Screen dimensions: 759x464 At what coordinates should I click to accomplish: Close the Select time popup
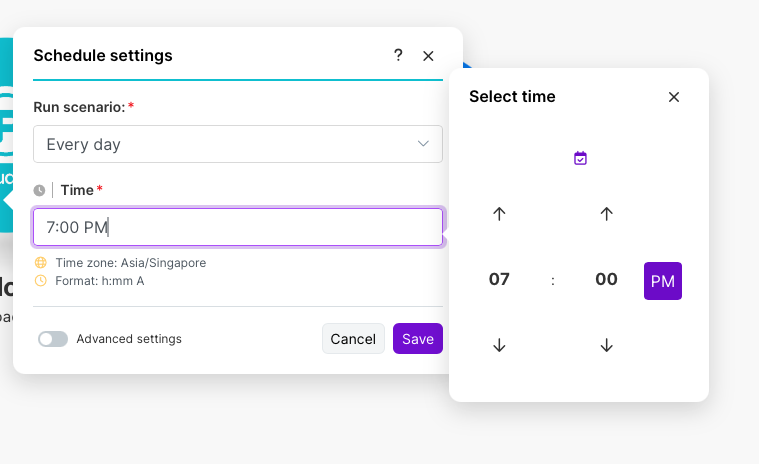674,97
